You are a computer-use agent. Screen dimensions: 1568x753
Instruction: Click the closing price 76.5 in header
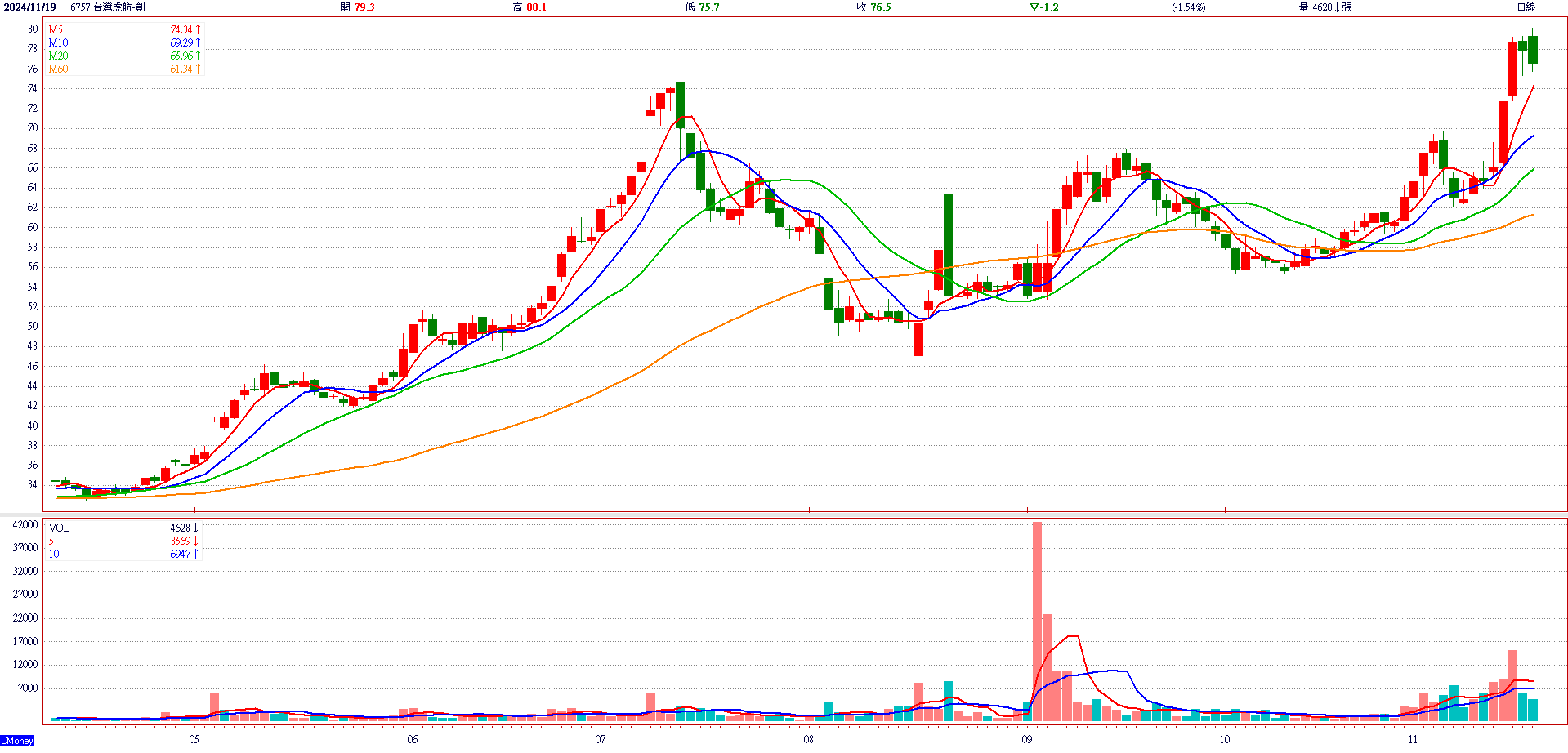pos(880,7)
